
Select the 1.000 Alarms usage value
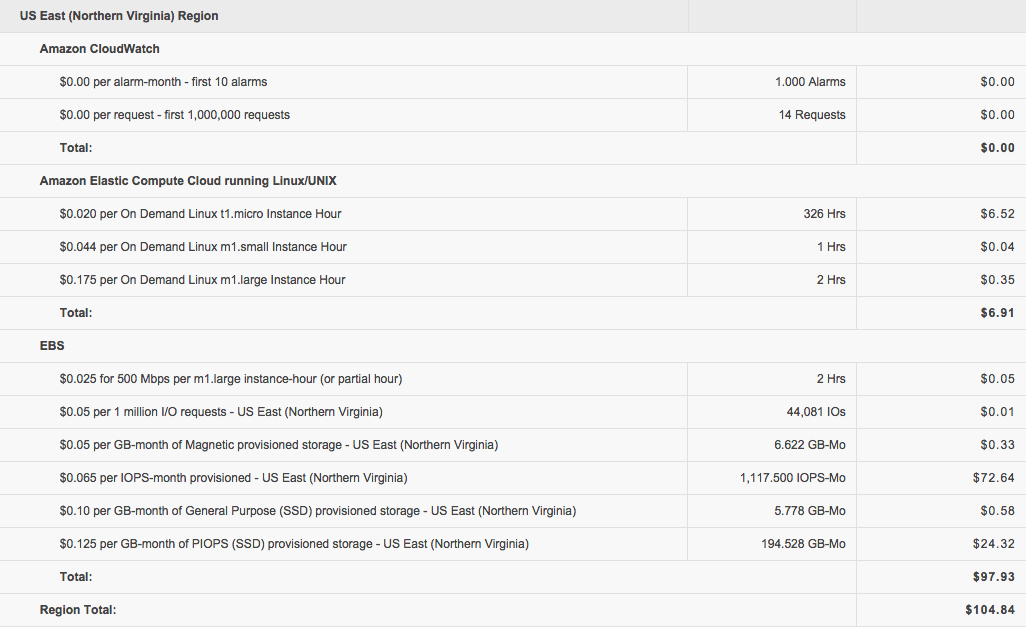810,82
